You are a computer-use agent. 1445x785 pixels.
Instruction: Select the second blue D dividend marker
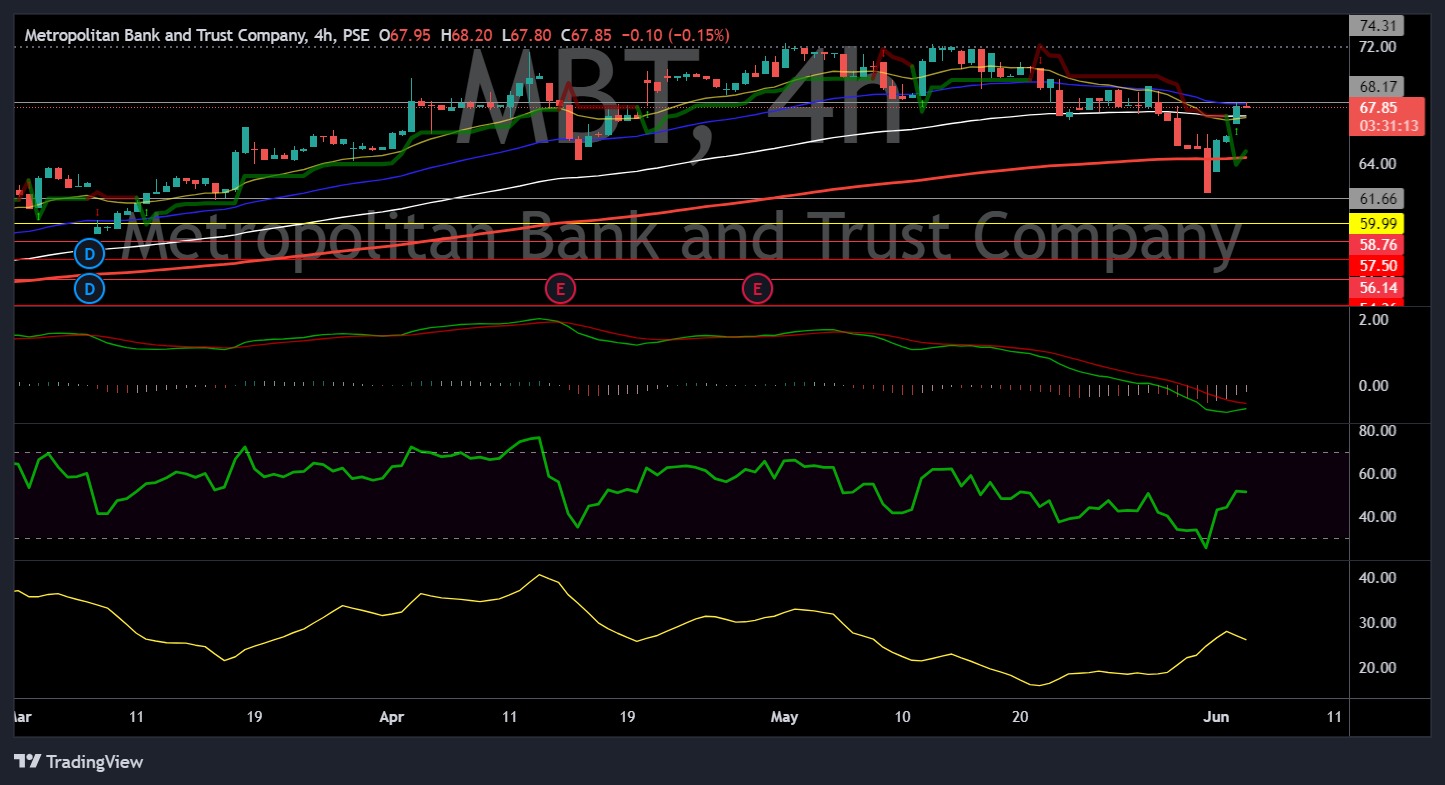click(89, 288)
